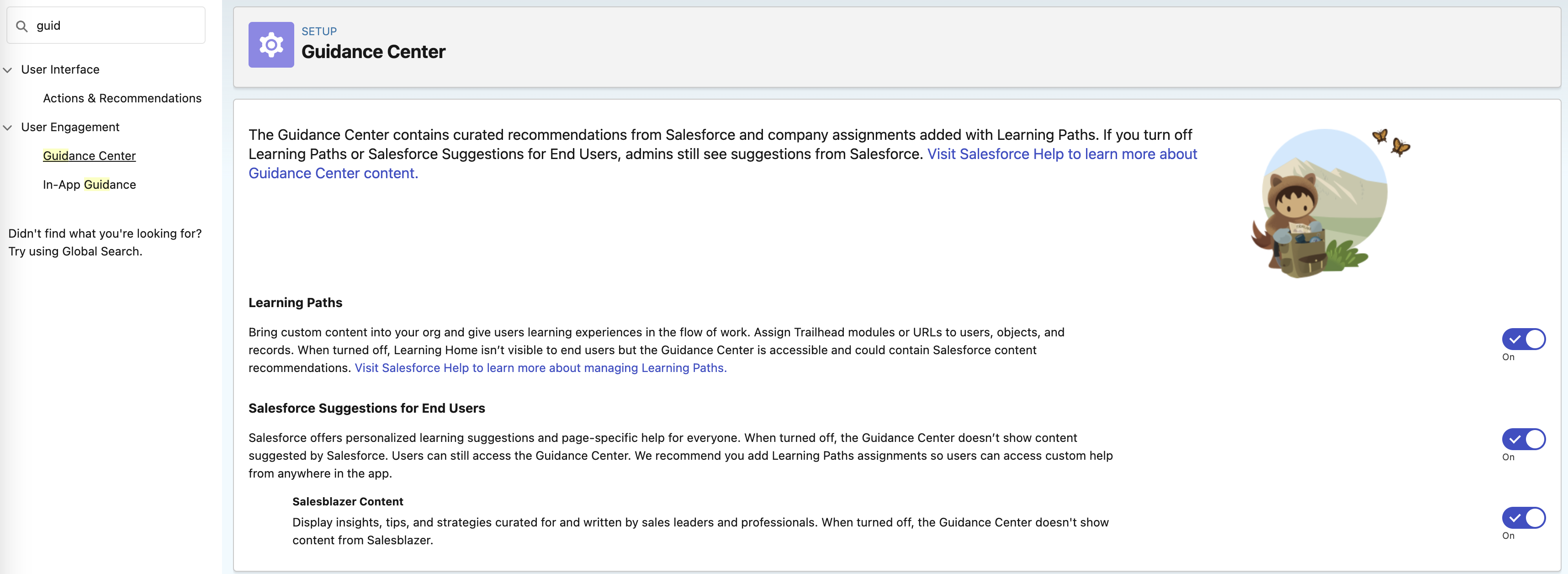Click the On label under the Learning Paths switch
Viewport: 1568px width, 574px height.
point(1509,357)
